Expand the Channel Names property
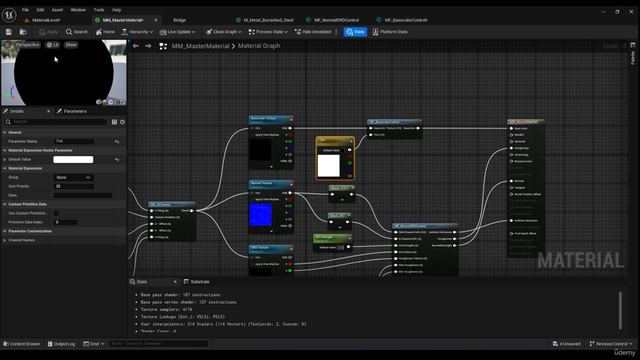Screen dimensions: 640x360 (5, 240)
